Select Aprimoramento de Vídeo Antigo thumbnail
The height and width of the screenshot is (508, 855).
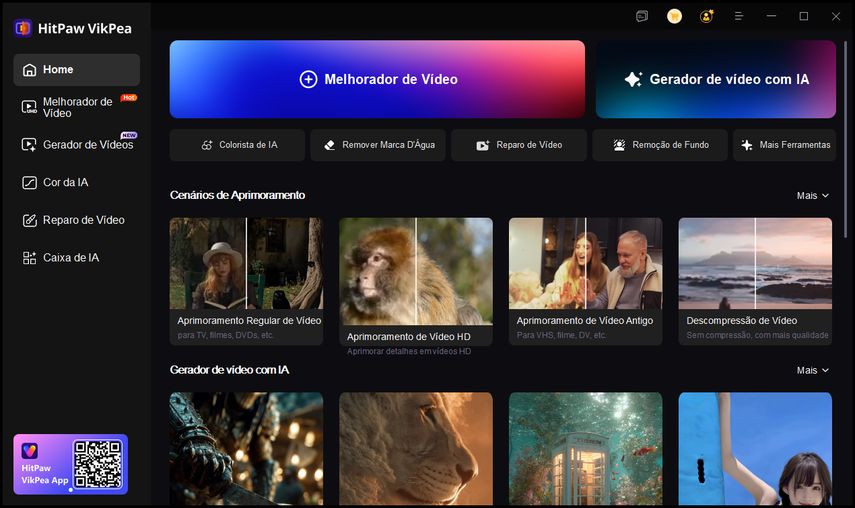coord(586,264)
